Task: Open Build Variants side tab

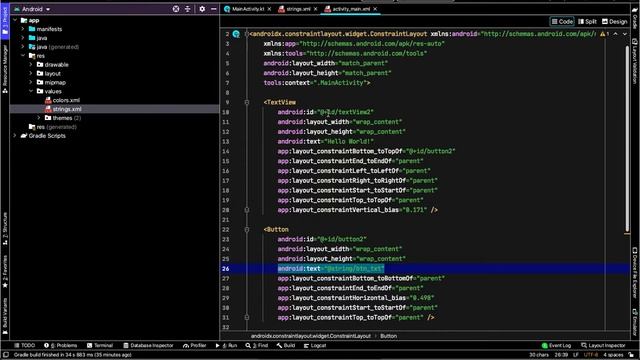Action: click(5, 316)
